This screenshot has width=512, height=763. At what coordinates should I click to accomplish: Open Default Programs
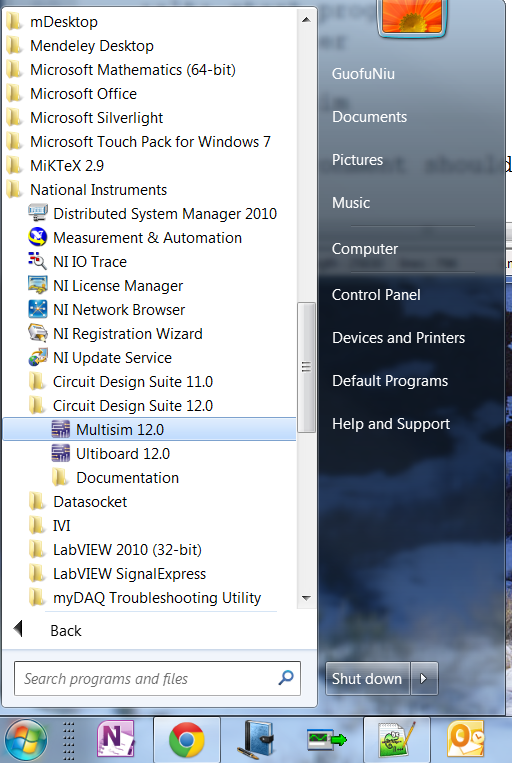click(x=390, y=381)
